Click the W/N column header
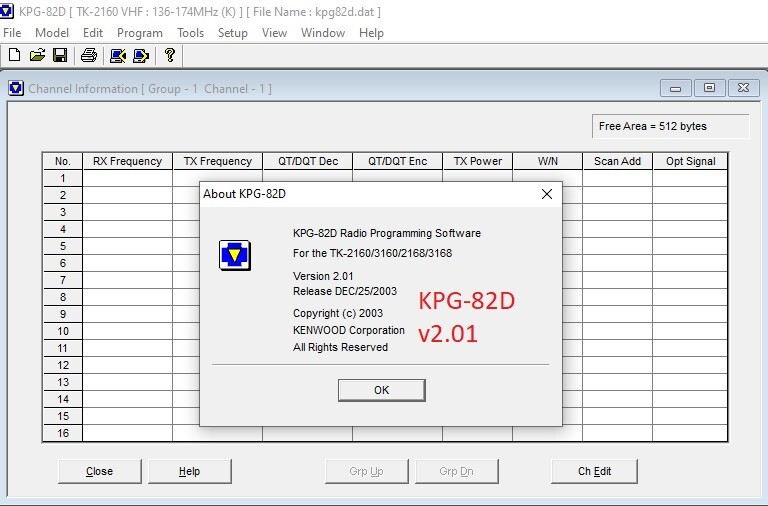 pyautogui.click(x=548, y=161)
